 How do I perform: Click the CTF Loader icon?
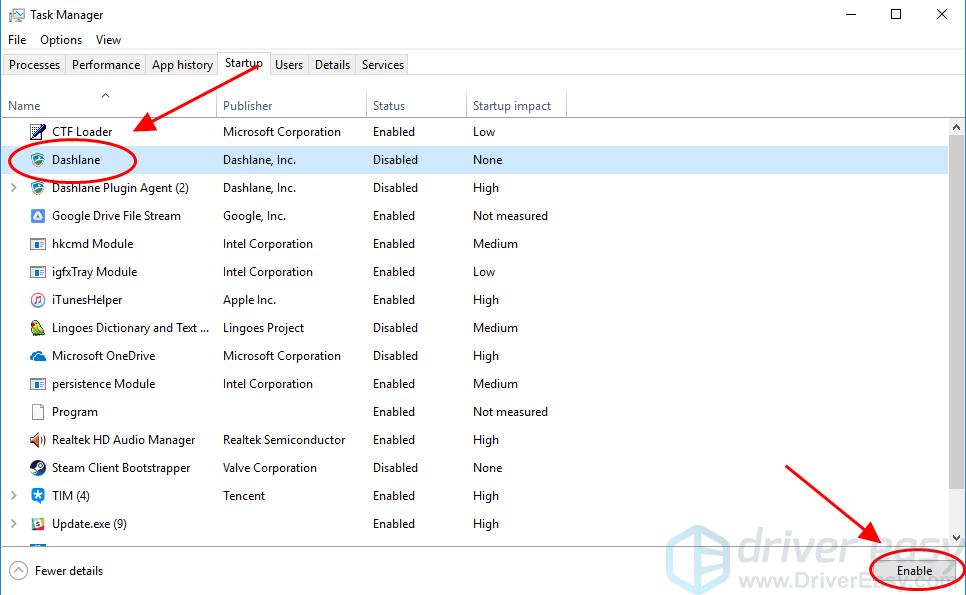pos(37,131)
